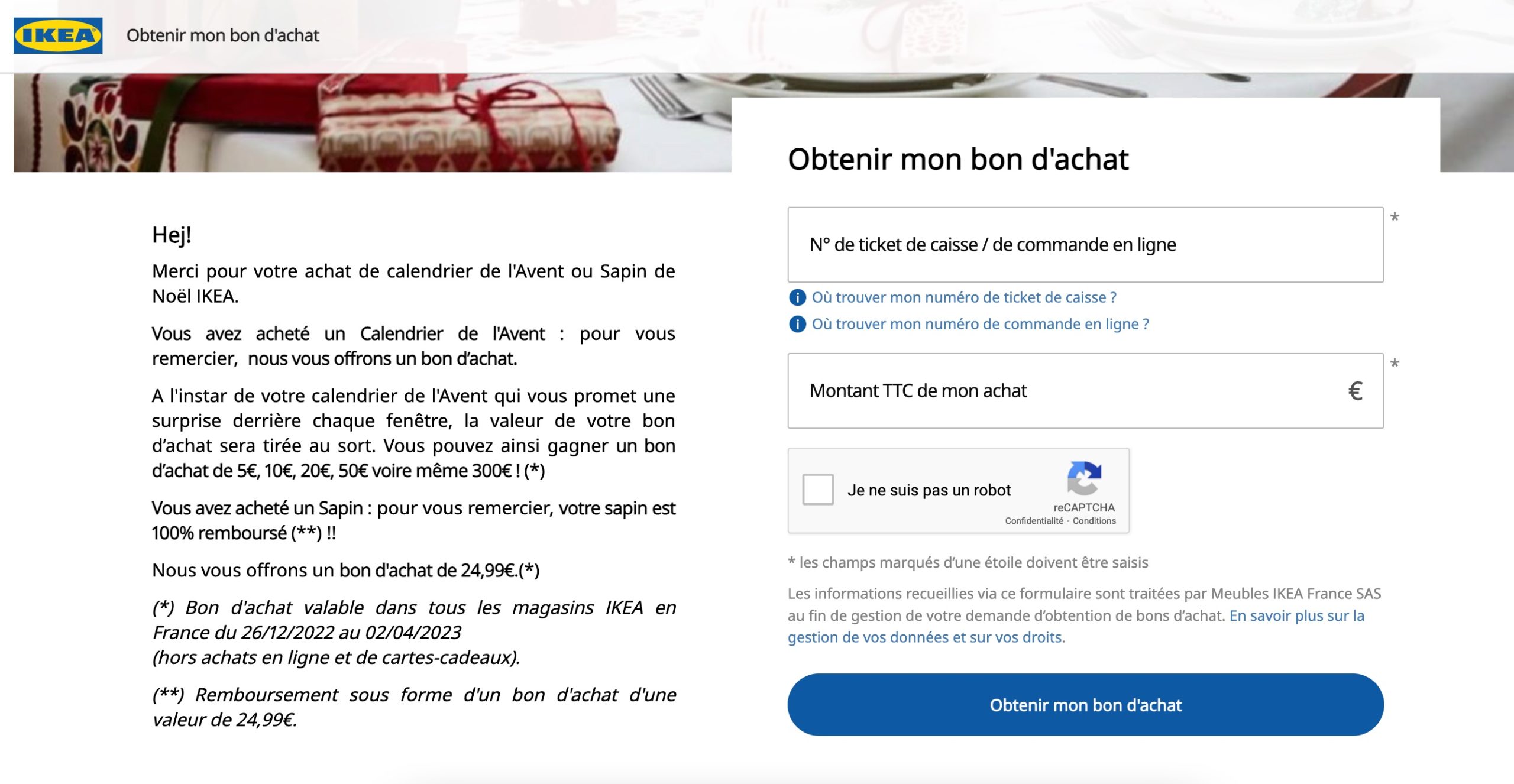
Task: Click the header title next to the IKEA logo
Action: [222, 35]
